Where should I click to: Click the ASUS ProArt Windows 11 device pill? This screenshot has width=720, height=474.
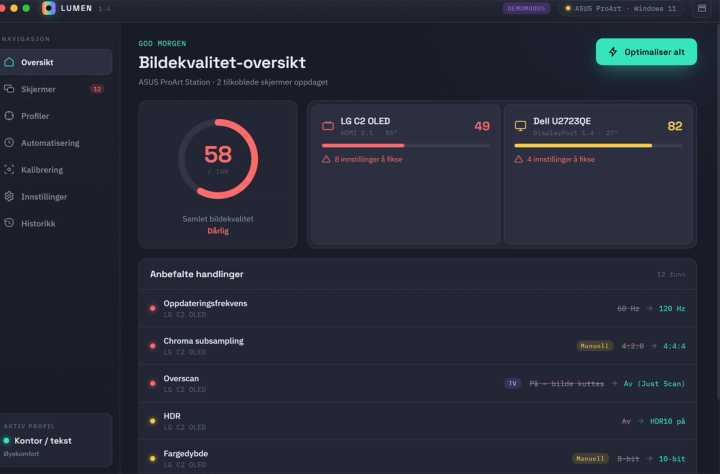coord(620,8)
